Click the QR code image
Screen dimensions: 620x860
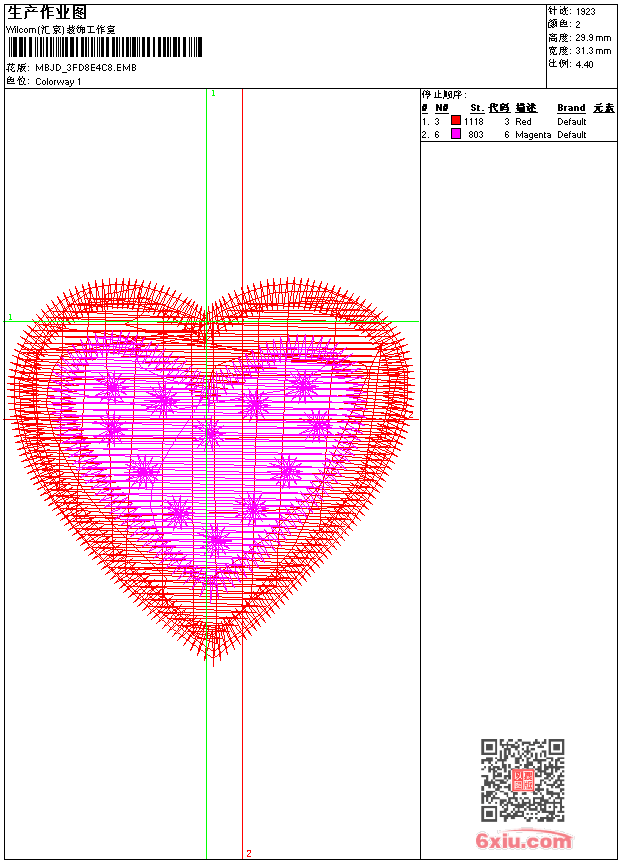[x=522, y=780]
